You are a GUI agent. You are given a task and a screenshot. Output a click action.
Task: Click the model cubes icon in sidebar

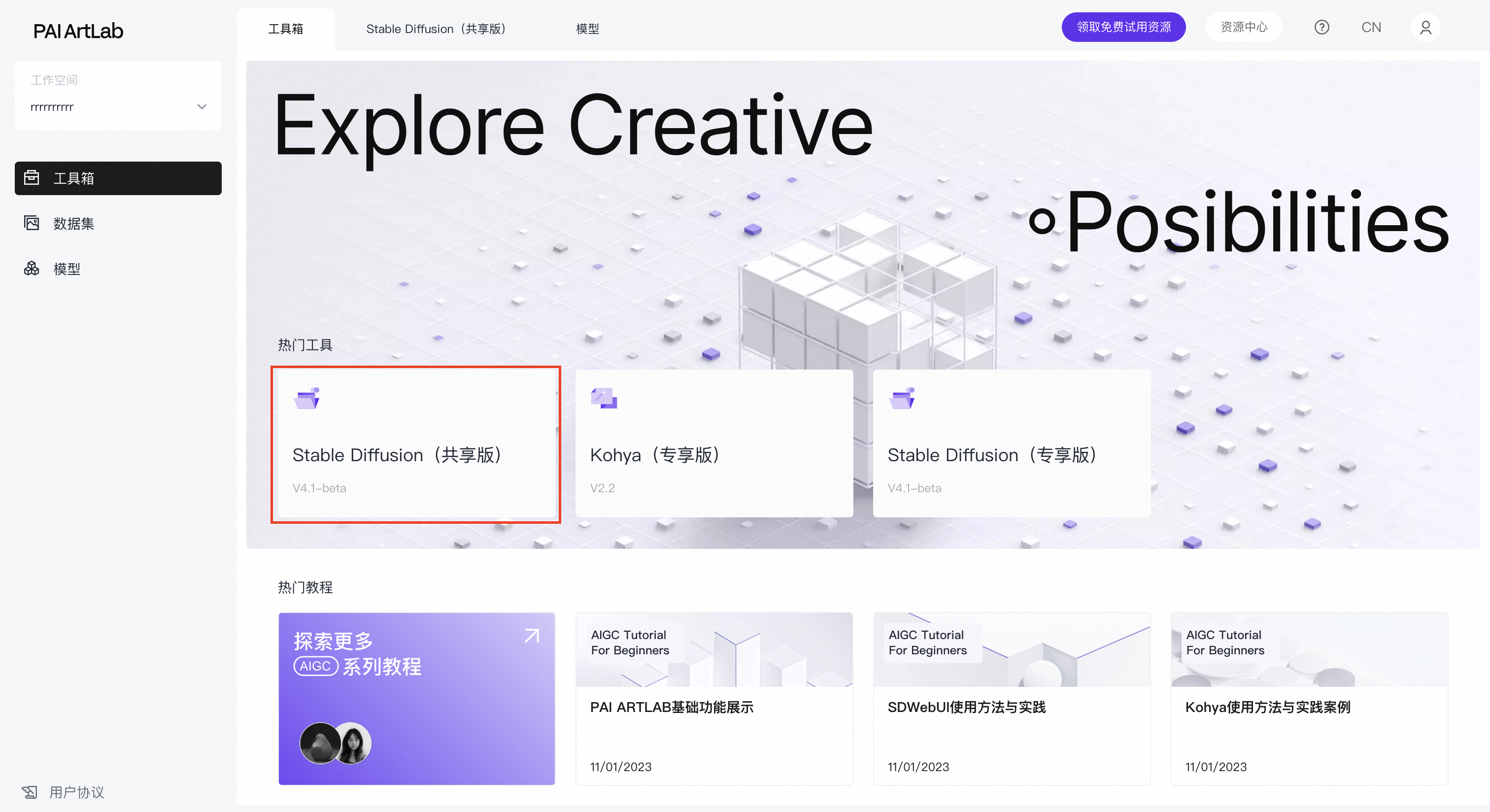click(x=32, y=269)
